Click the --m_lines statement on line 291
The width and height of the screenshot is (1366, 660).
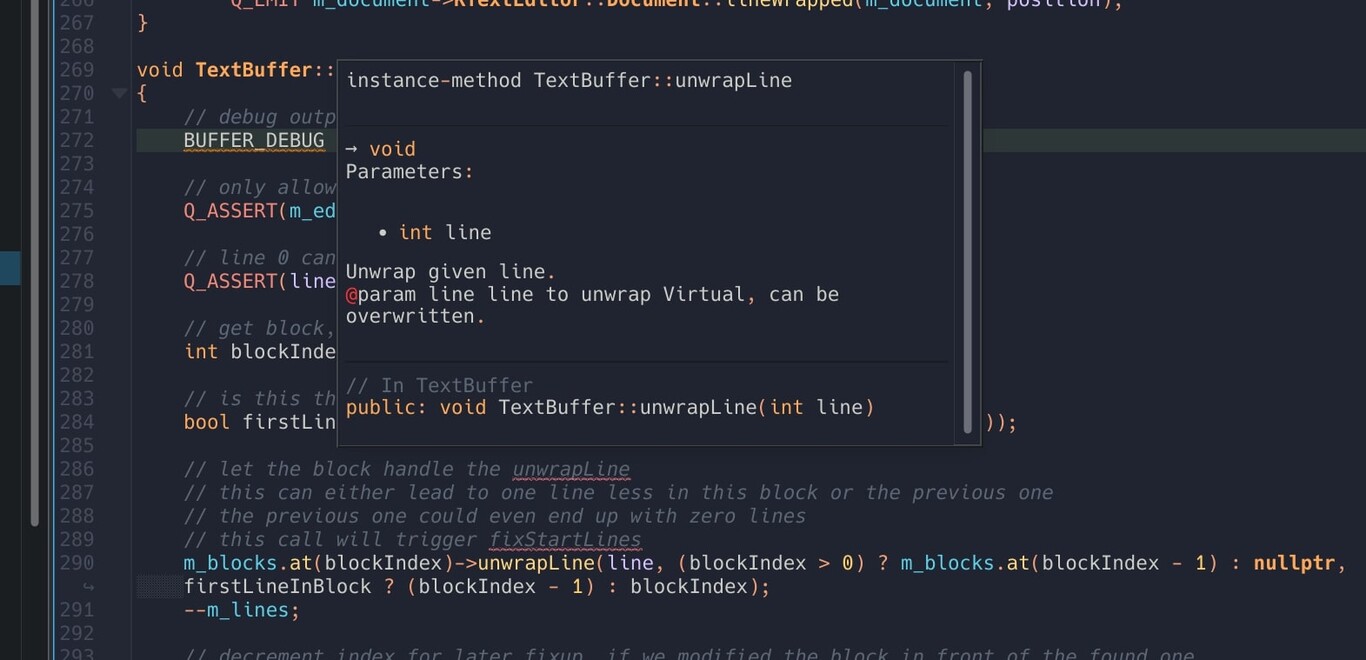[240, 610]
